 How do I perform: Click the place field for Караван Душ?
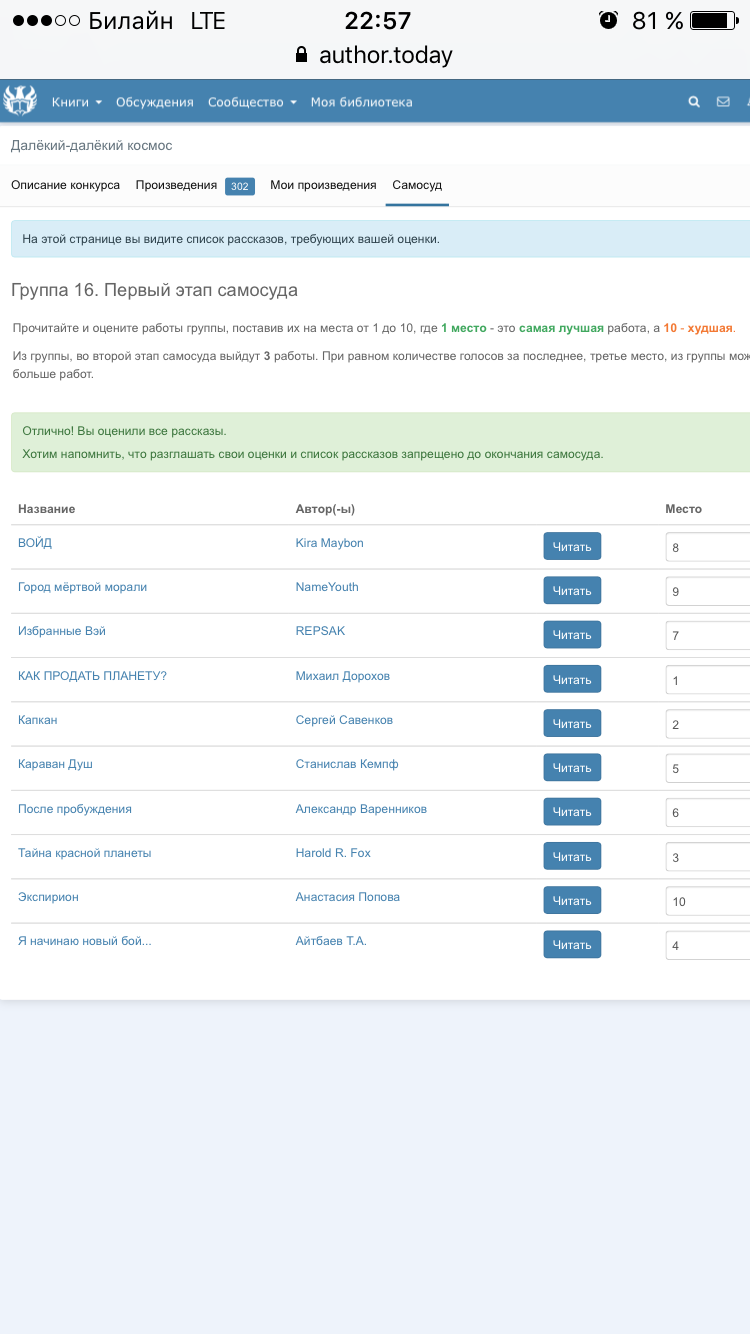707,769
